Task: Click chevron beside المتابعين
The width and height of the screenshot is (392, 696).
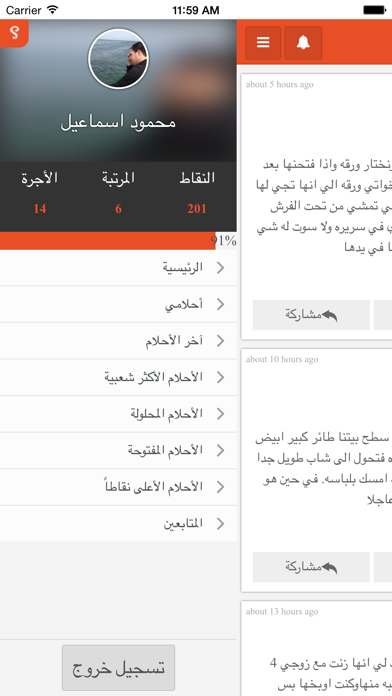Action: (220, 524)
